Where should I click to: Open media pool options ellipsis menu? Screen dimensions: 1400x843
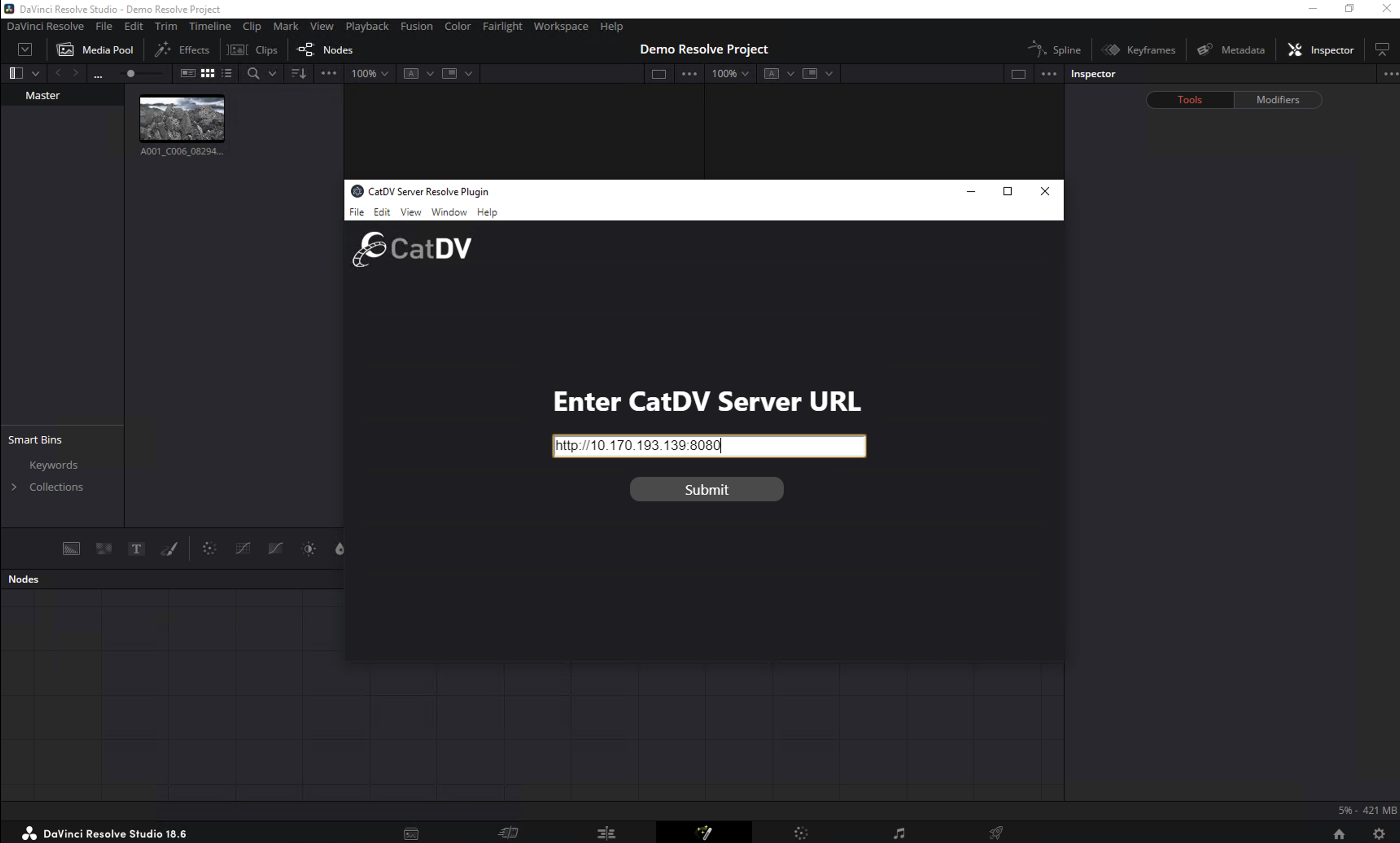[x=329, y=73]
